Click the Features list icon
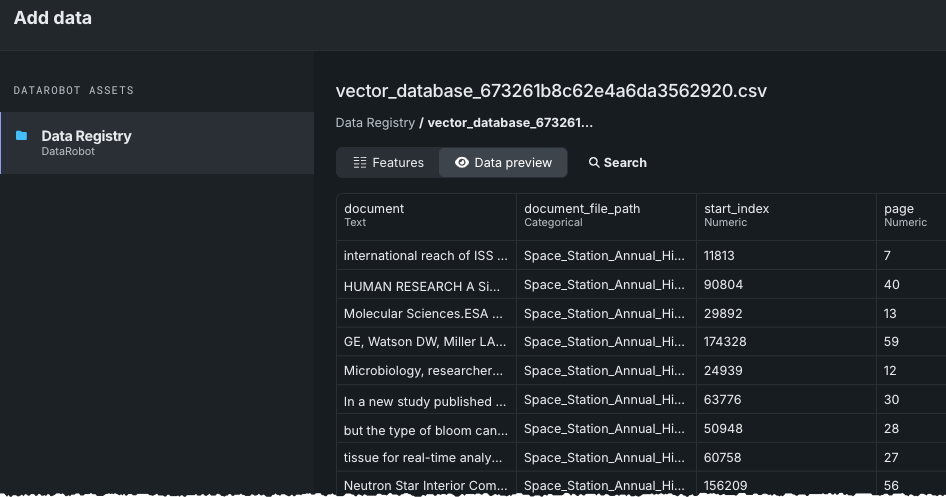Screen dimensions: 946x497 pyautogui.click(x=360, y=163)
